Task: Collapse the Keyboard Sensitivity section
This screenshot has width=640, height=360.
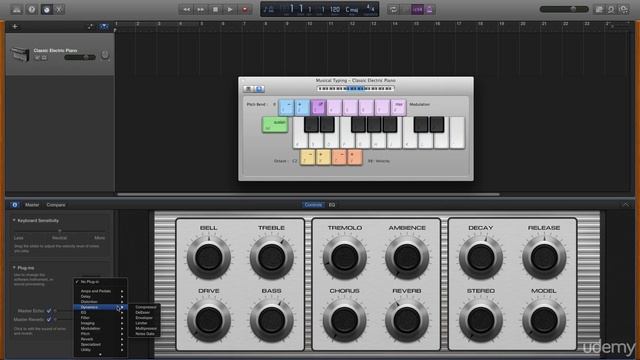Action: point(14,220)
